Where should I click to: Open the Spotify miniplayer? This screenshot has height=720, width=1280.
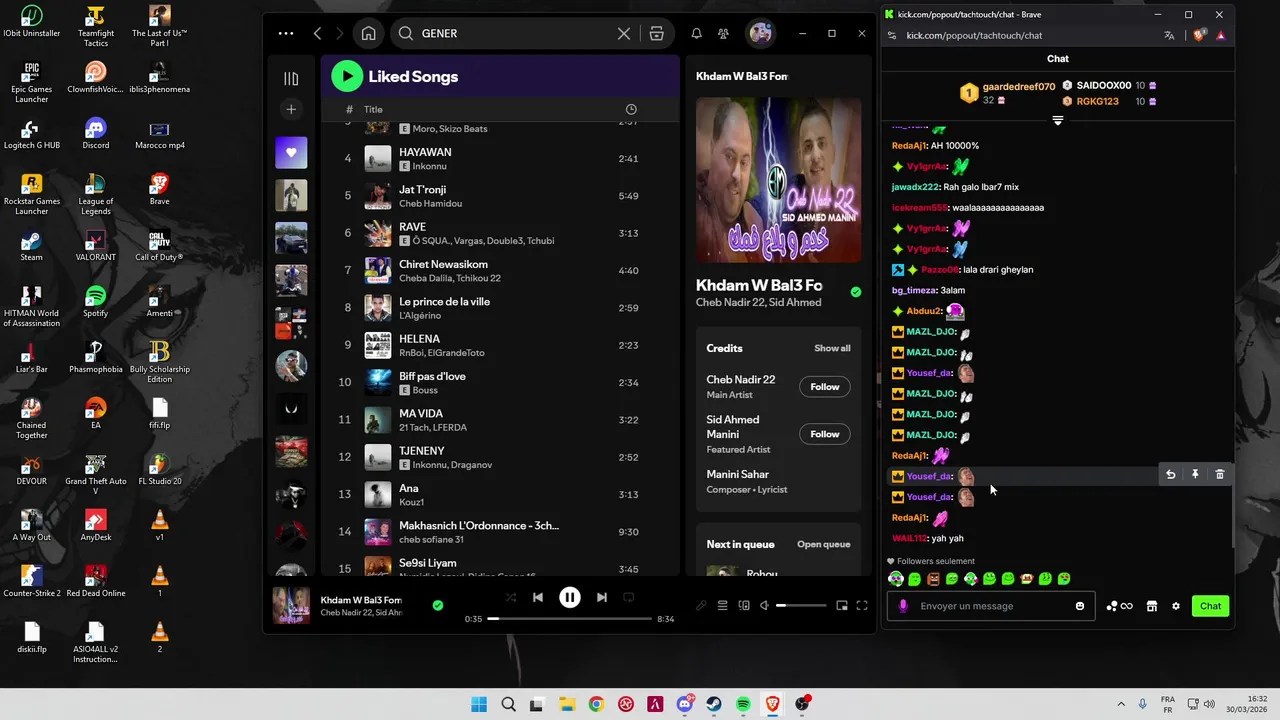[x=842, y=605]
